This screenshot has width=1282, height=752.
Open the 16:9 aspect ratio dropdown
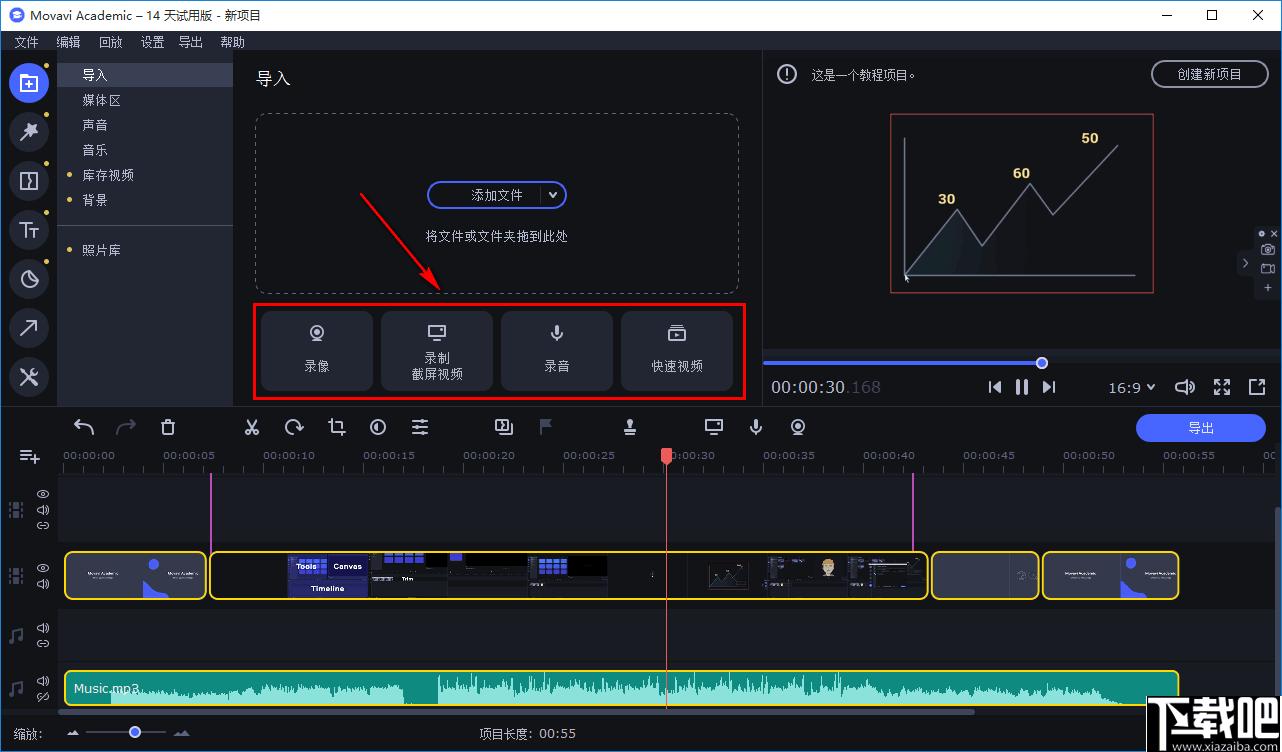1132,387
